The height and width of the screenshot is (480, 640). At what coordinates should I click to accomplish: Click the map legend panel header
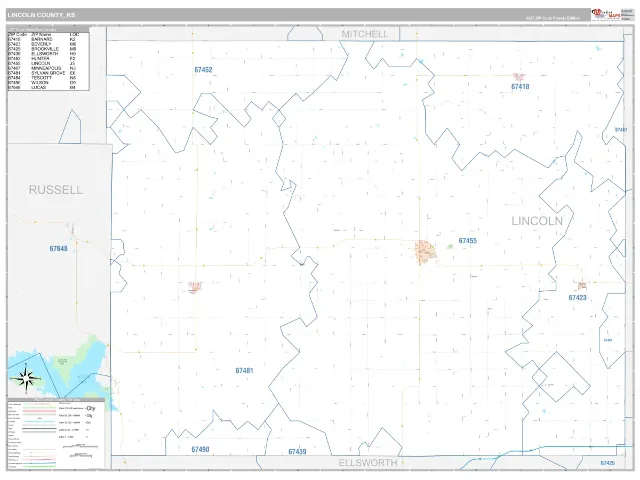tap(56, 400)
